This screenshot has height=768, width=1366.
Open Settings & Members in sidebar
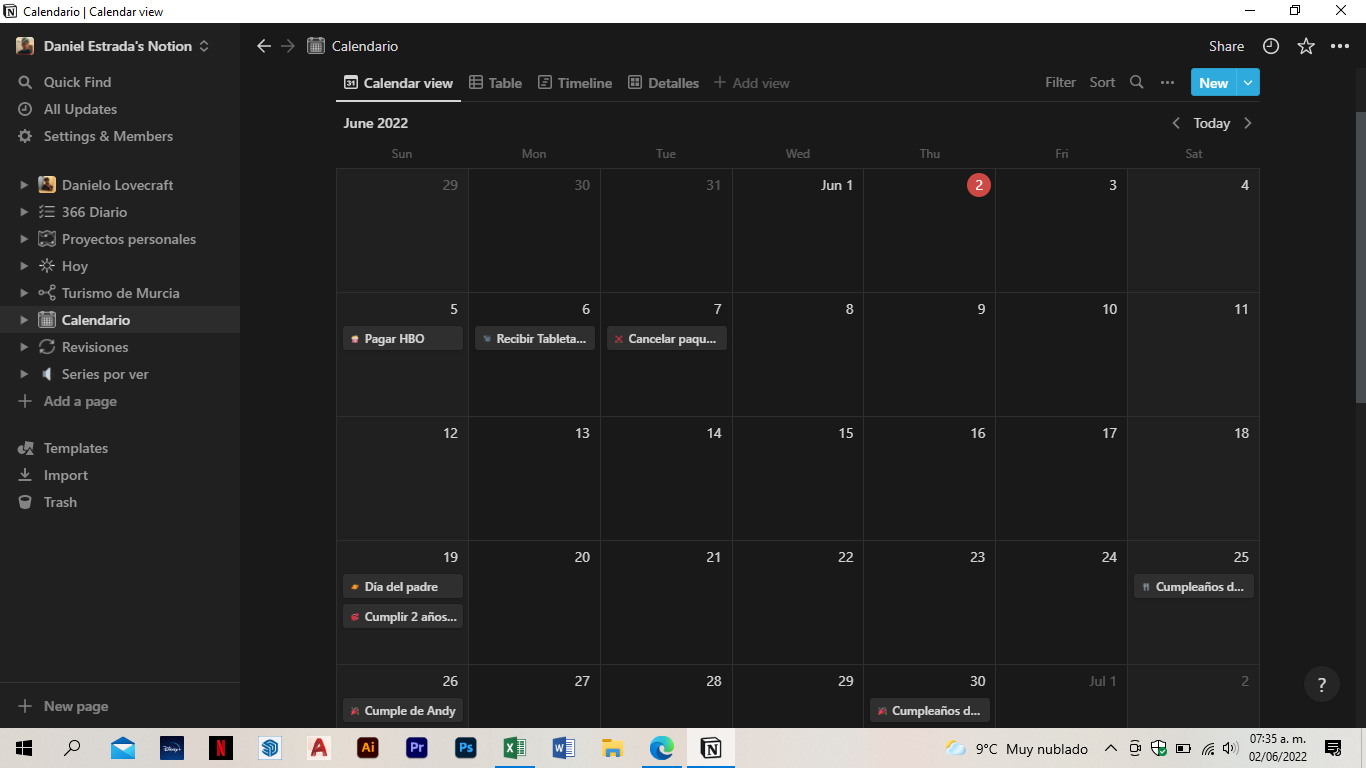point(108,136)
